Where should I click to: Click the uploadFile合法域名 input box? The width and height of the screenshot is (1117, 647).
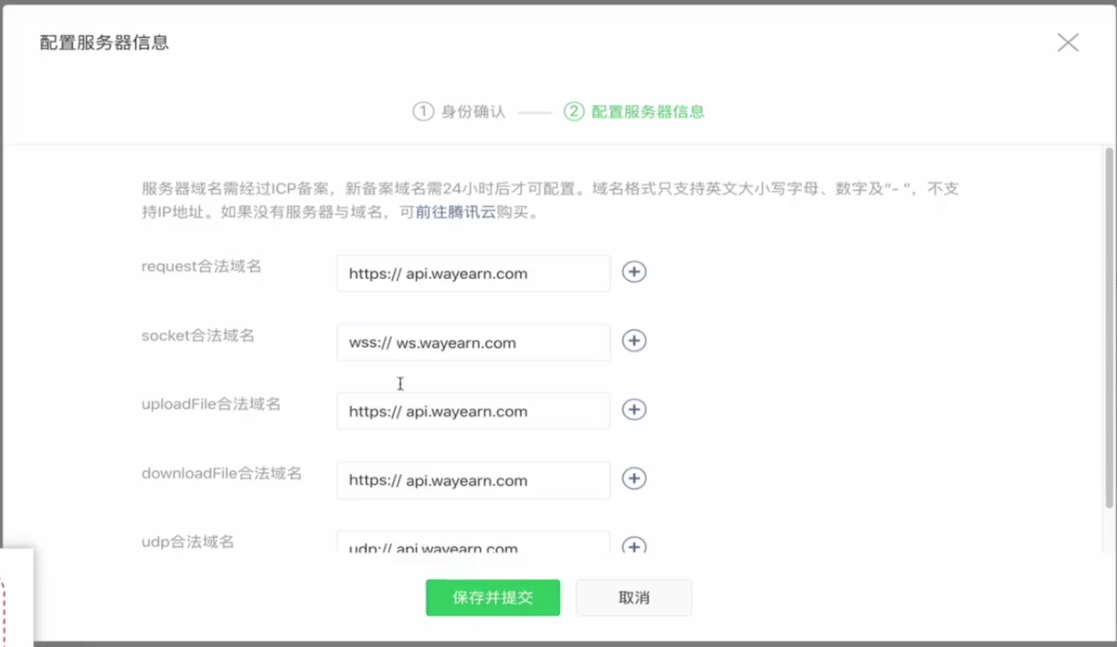[x=473, y=411]
